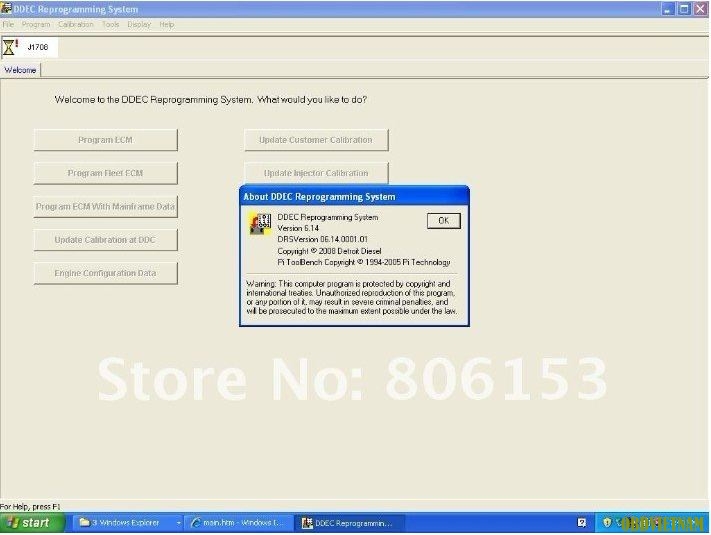This screenshot has height=535, width=711.
Task: Open the File menu
Action: click(x=8, y=24)
